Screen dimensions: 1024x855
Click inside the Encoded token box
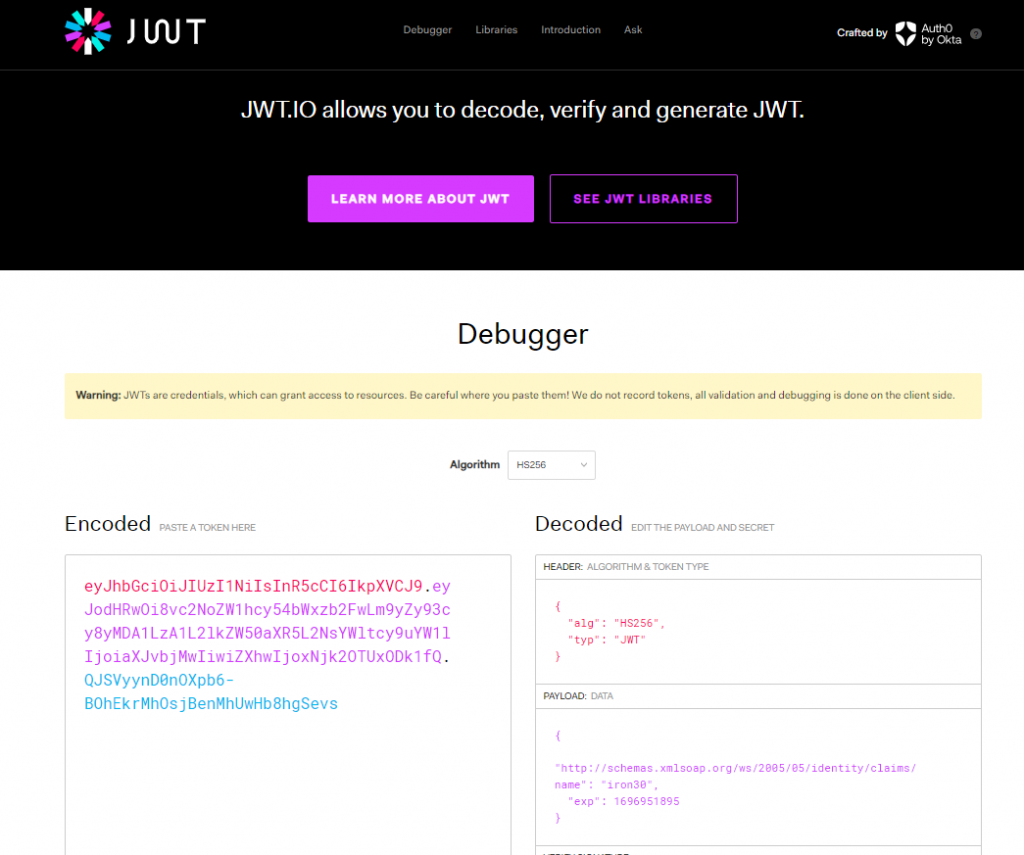[x=288, y=704]
